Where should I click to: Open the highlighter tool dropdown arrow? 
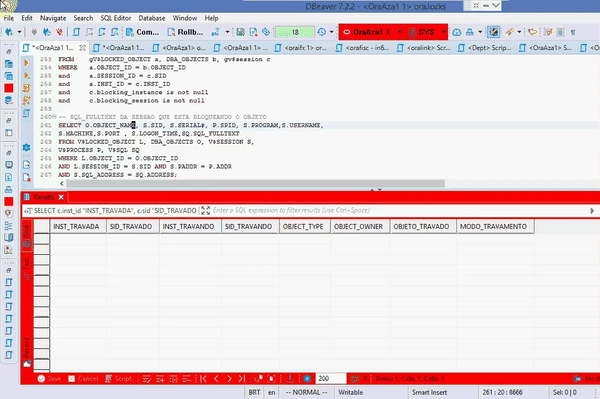click(519, 32)
